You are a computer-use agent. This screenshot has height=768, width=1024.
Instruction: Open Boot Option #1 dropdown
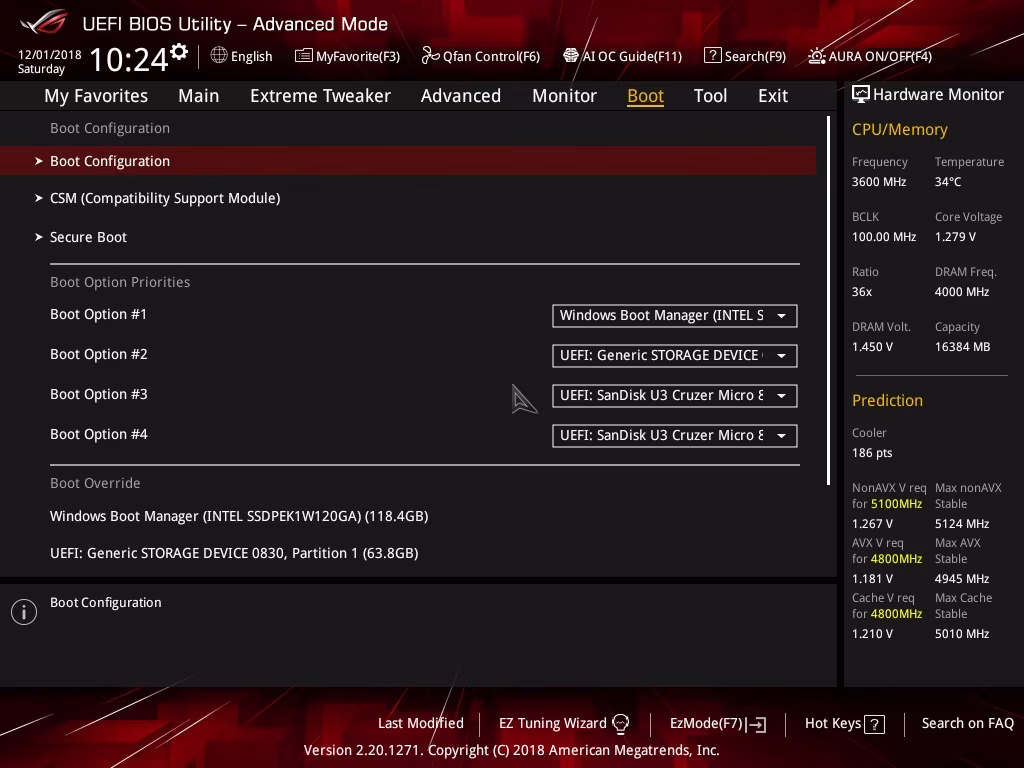point(675,315)
